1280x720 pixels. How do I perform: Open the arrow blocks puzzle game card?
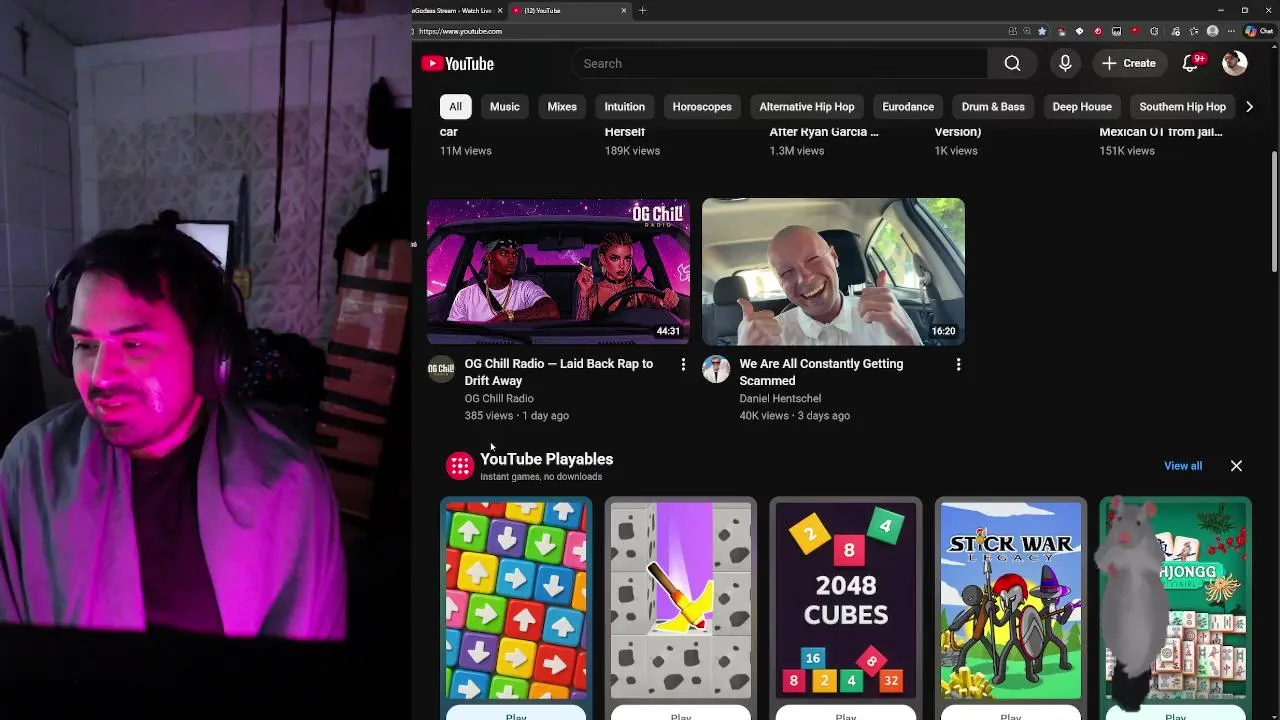point(516,601)
